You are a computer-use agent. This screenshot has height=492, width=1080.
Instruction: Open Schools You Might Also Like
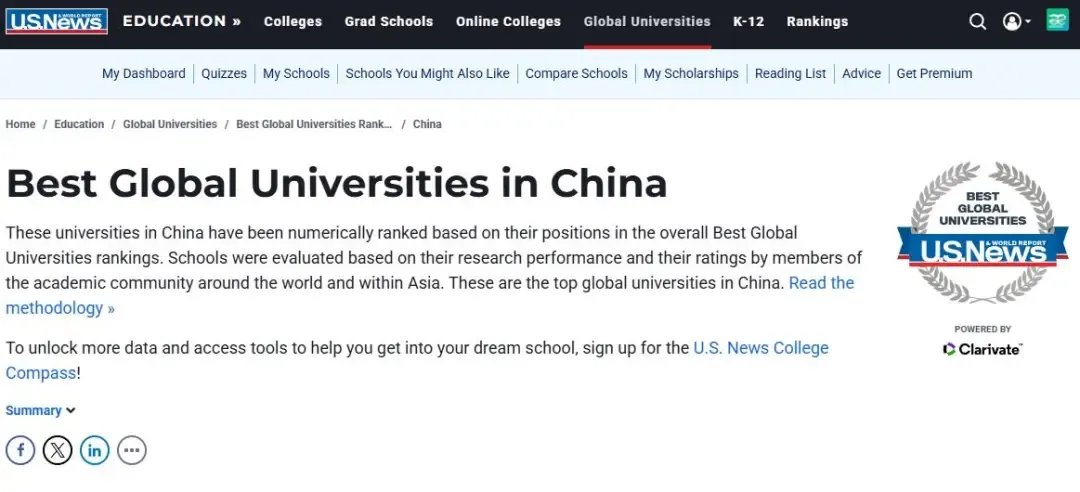click(428, 74)
